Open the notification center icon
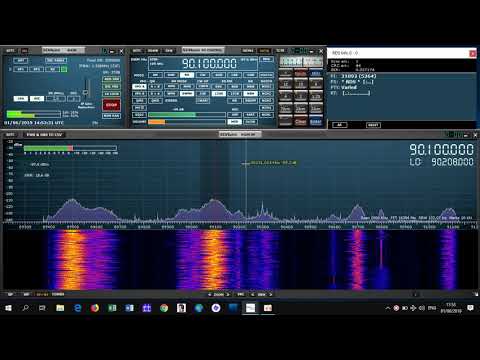 pyautogui.click(x=470, y=308)
